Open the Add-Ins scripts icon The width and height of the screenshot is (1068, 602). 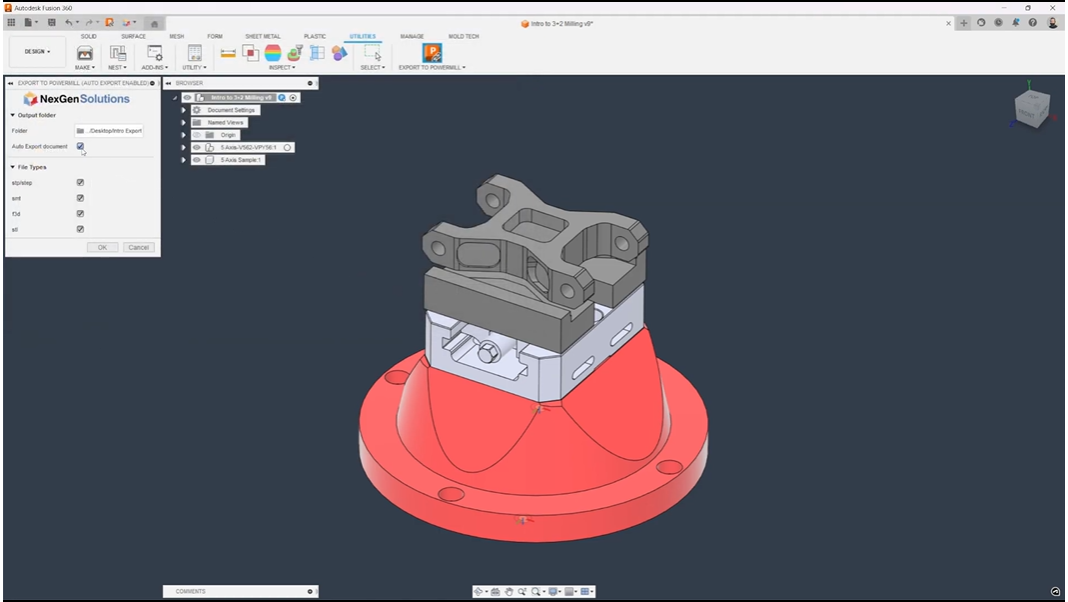coord(155,53)
